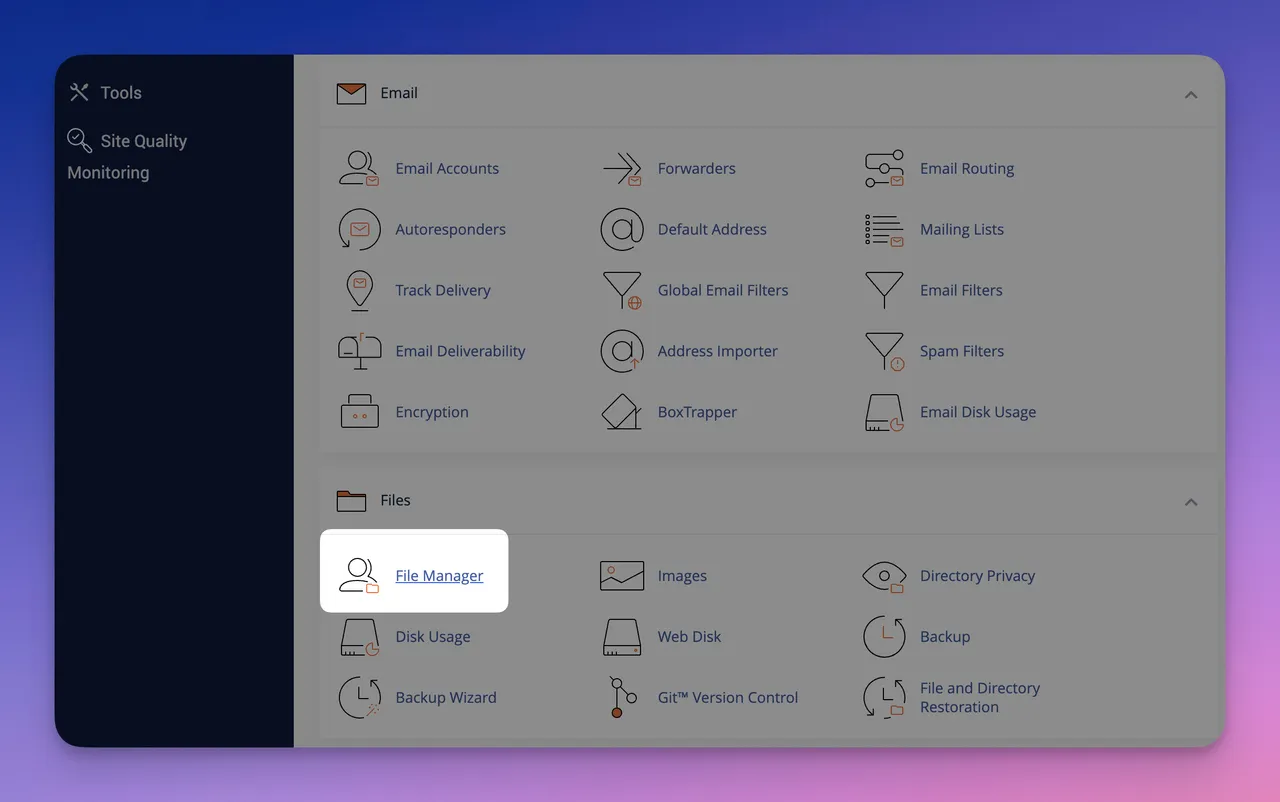Click the Email Disk Usage drive icon

(884, 412)
